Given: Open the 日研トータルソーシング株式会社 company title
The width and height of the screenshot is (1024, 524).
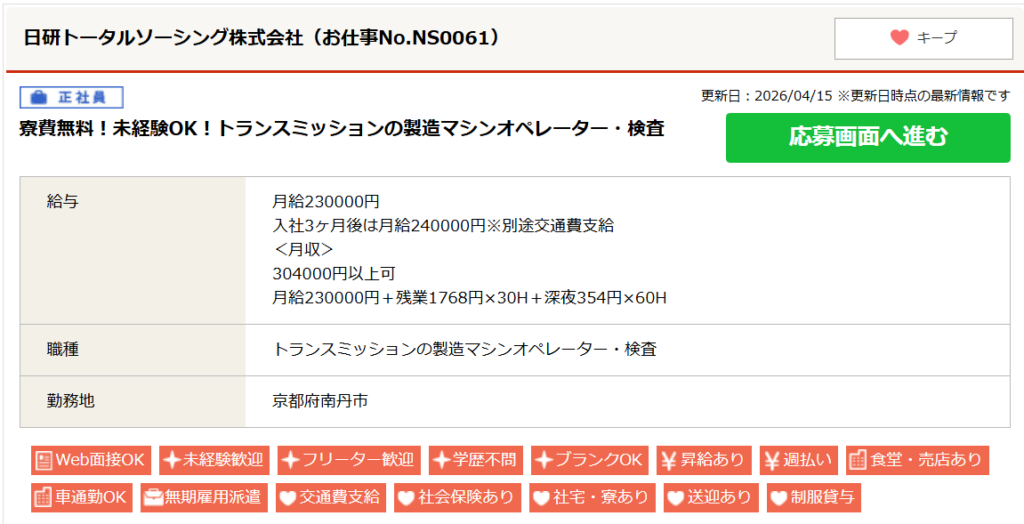Looking at the screenshot, I should [x=260, y=38].
